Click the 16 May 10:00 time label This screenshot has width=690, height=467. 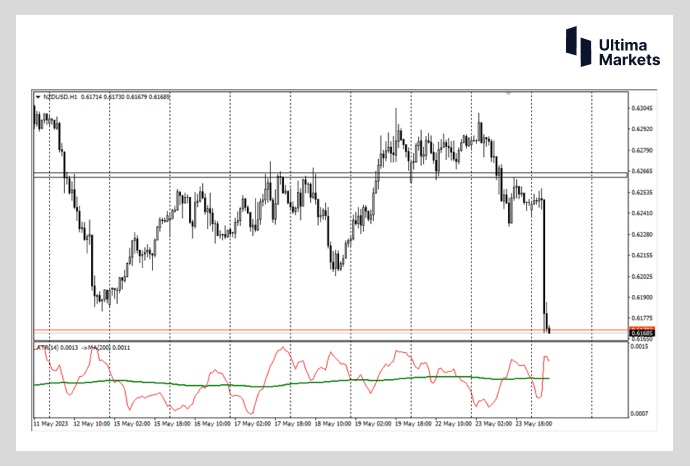(x=212, y=423)
